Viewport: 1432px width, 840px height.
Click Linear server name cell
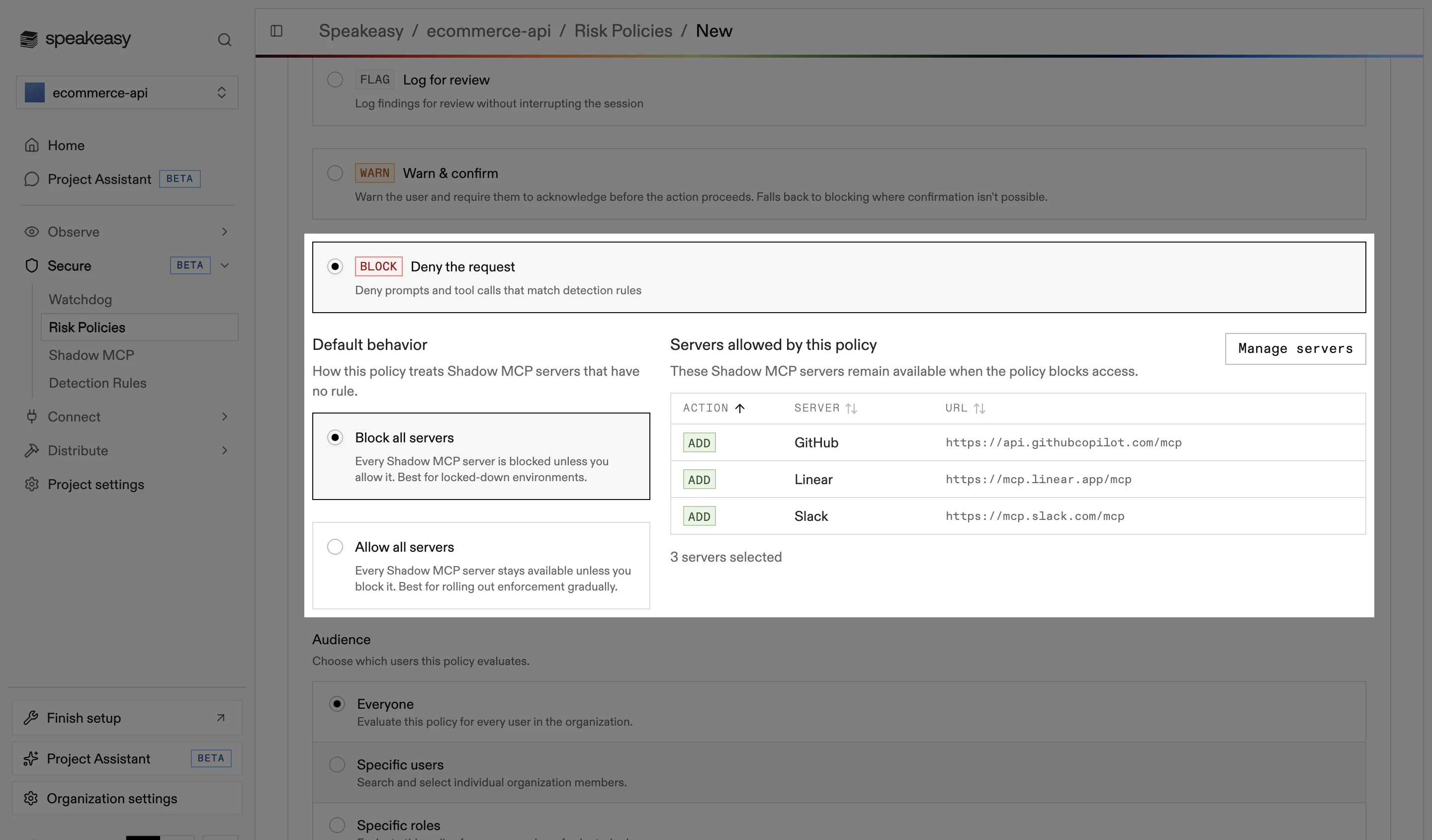coord(814,479)
